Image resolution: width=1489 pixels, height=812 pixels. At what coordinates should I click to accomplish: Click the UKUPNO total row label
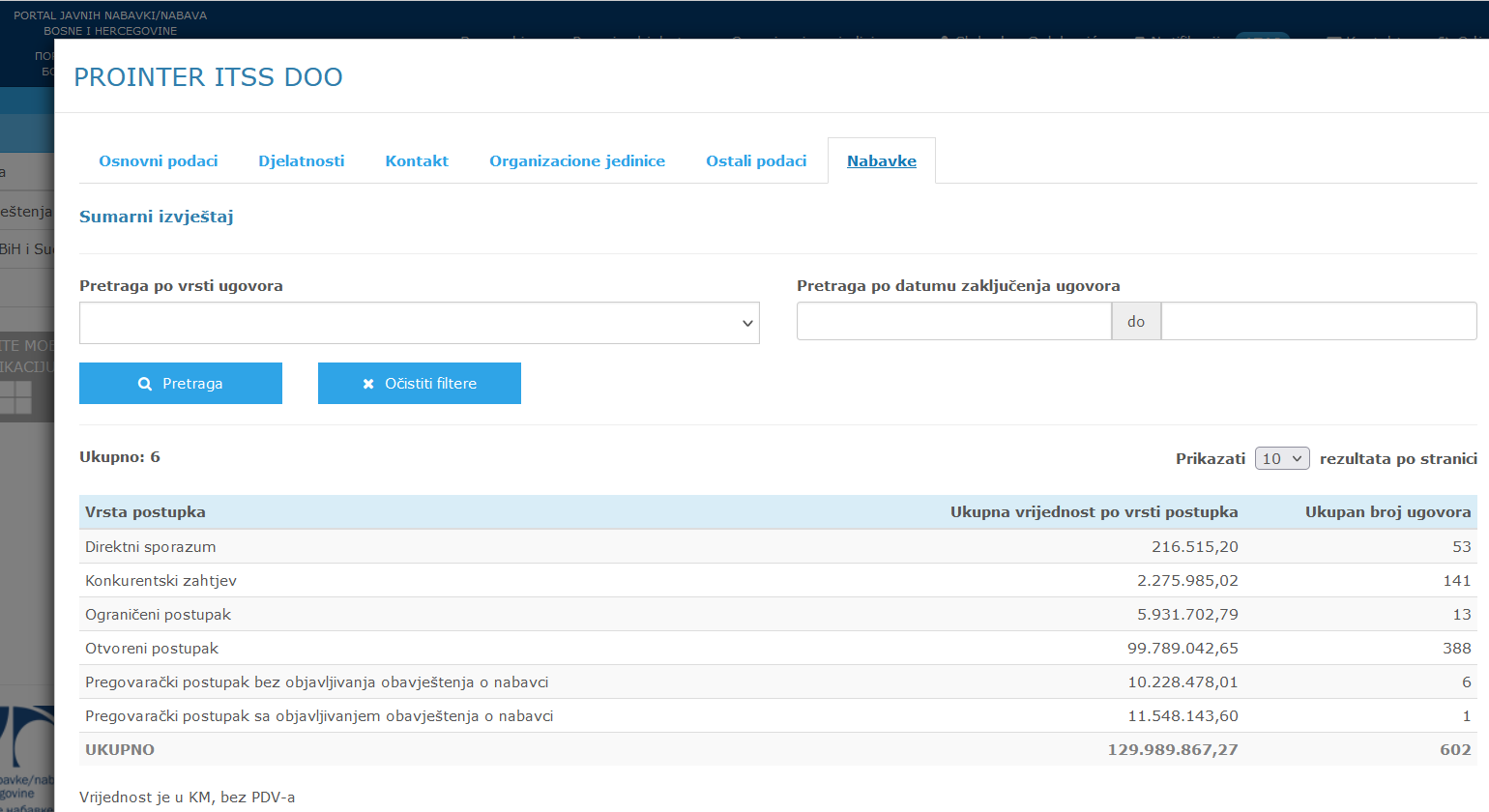tap(120, 750)
